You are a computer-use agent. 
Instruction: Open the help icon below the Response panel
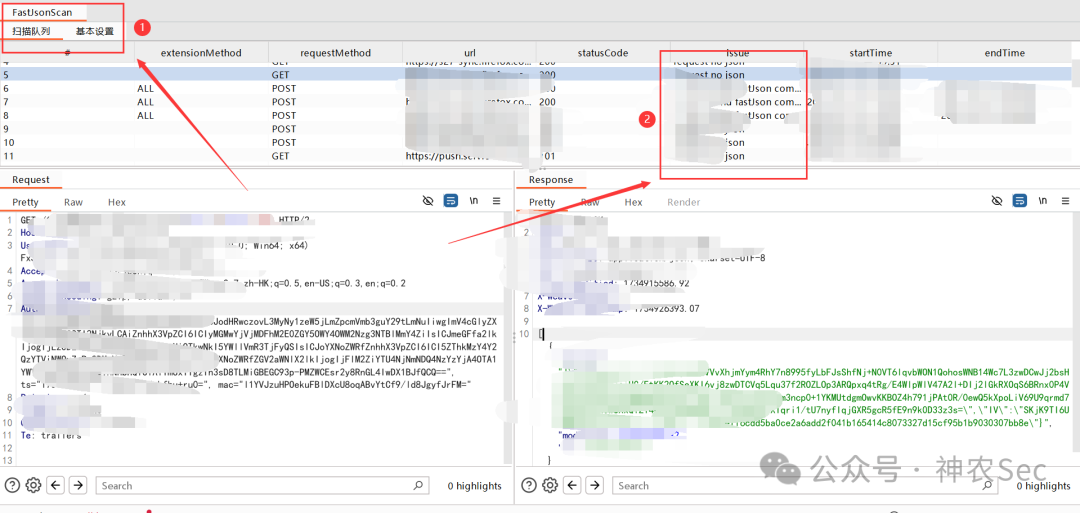(530, 485)
